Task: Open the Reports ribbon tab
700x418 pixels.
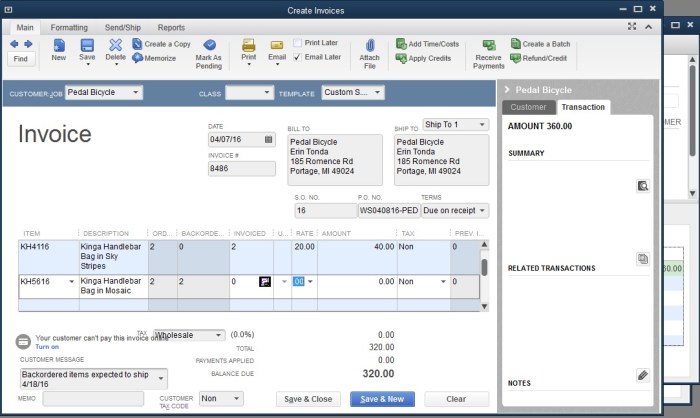Action: [171, 28]
